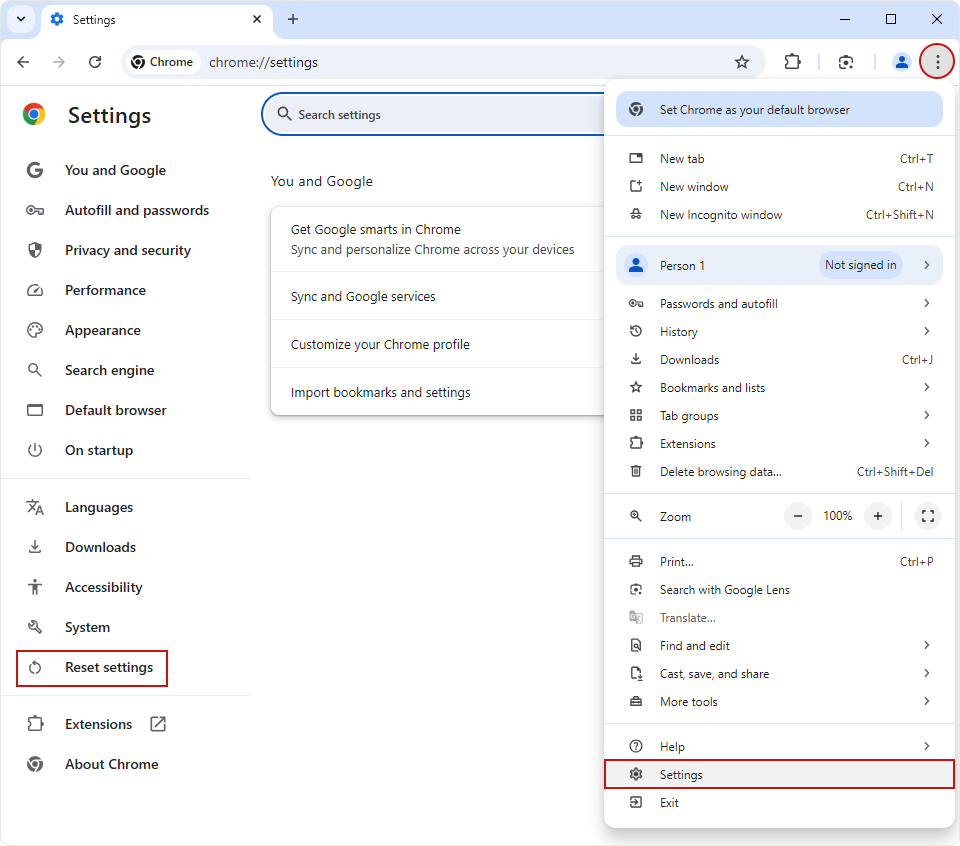Choose New tab from the menu

779,159
